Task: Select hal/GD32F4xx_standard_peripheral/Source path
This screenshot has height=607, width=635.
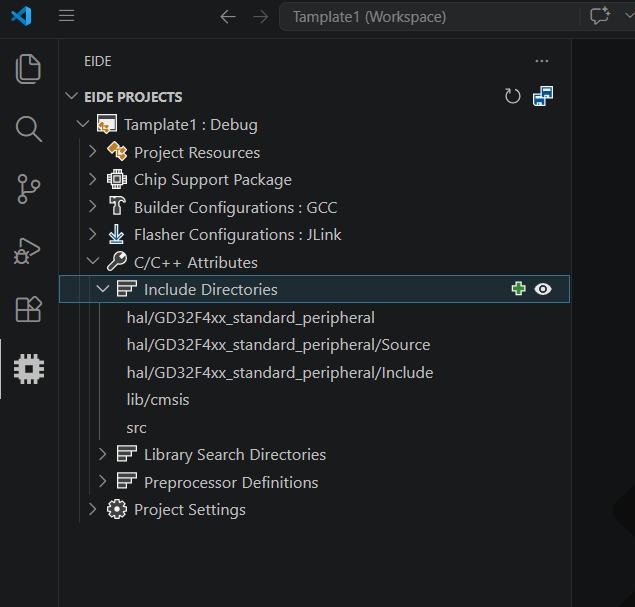Action: pos(279,345)
